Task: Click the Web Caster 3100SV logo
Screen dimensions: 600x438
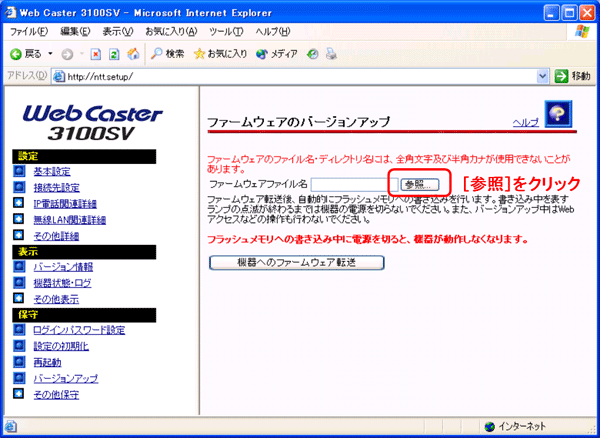Action: click(93, 123)
